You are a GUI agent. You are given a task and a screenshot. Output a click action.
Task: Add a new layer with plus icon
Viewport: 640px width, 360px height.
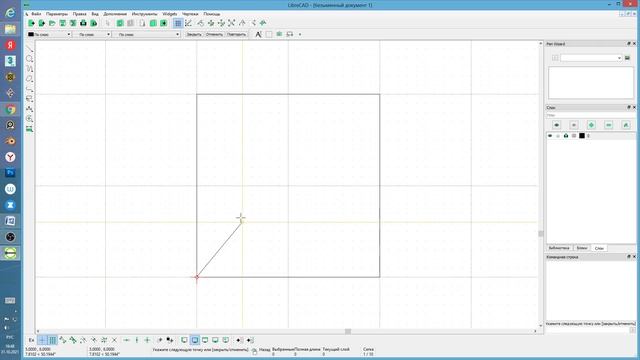591,125
